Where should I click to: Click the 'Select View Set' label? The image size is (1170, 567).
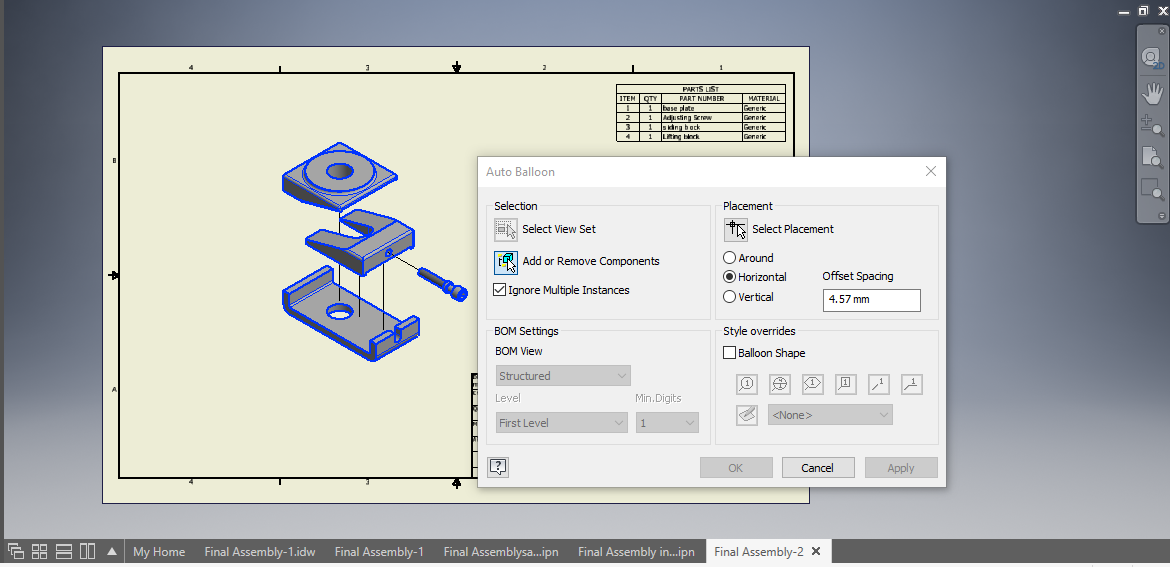tap(559, 229)
